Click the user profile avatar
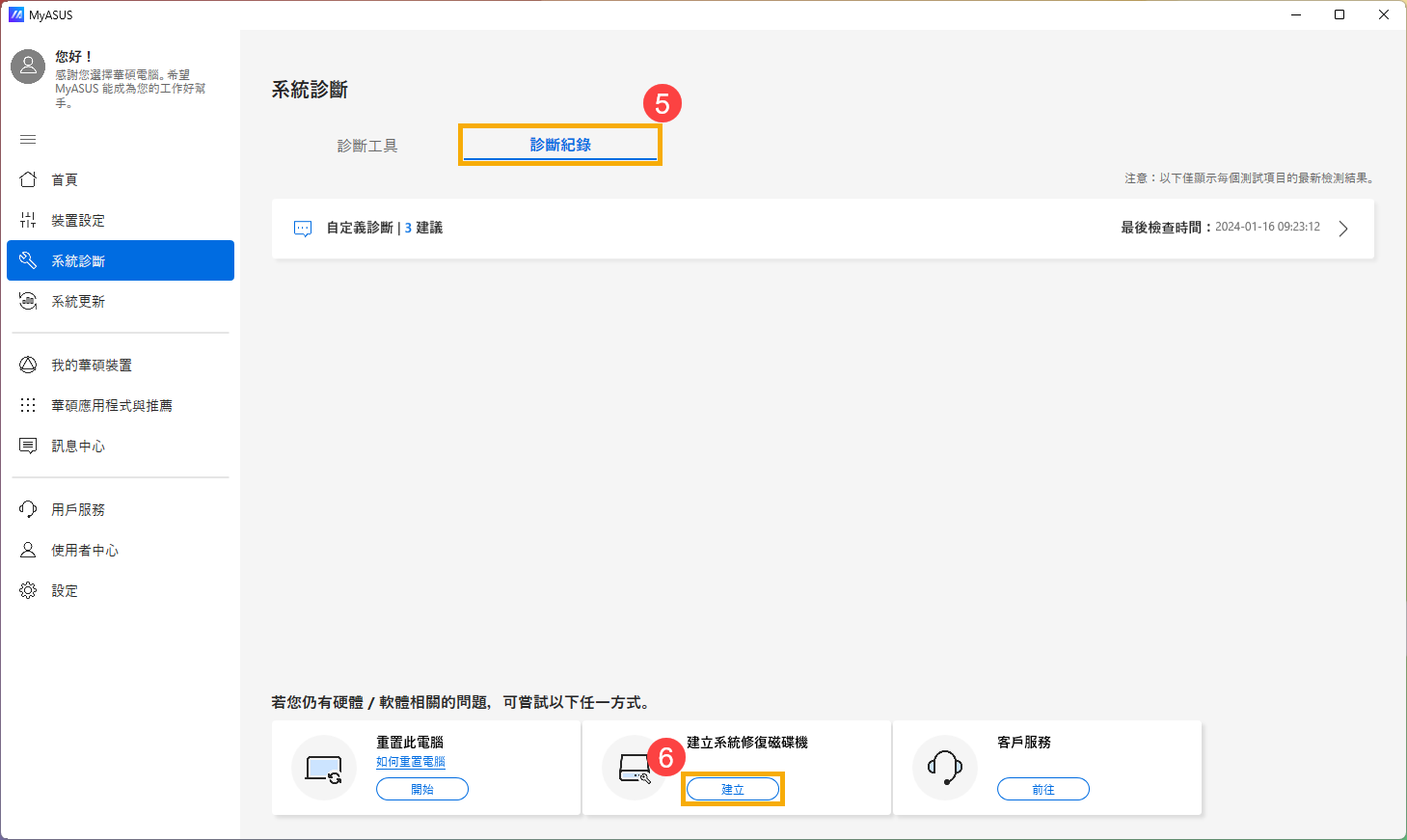 (28, 67)
